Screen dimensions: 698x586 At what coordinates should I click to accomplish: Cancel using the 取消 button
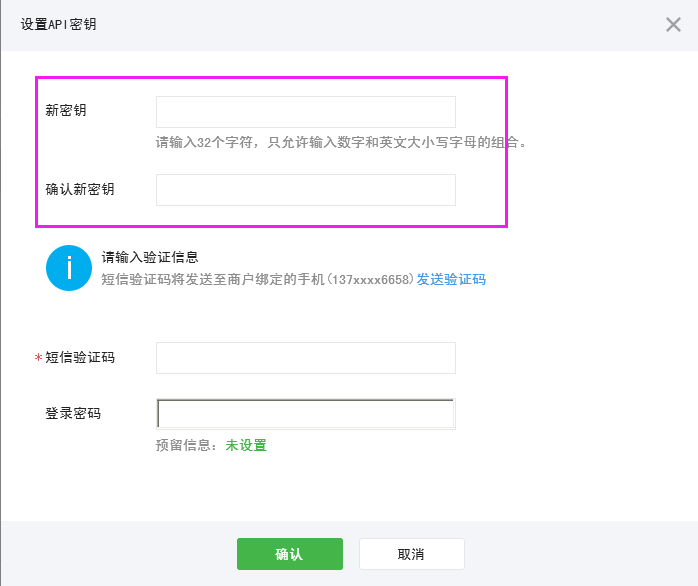411,554
